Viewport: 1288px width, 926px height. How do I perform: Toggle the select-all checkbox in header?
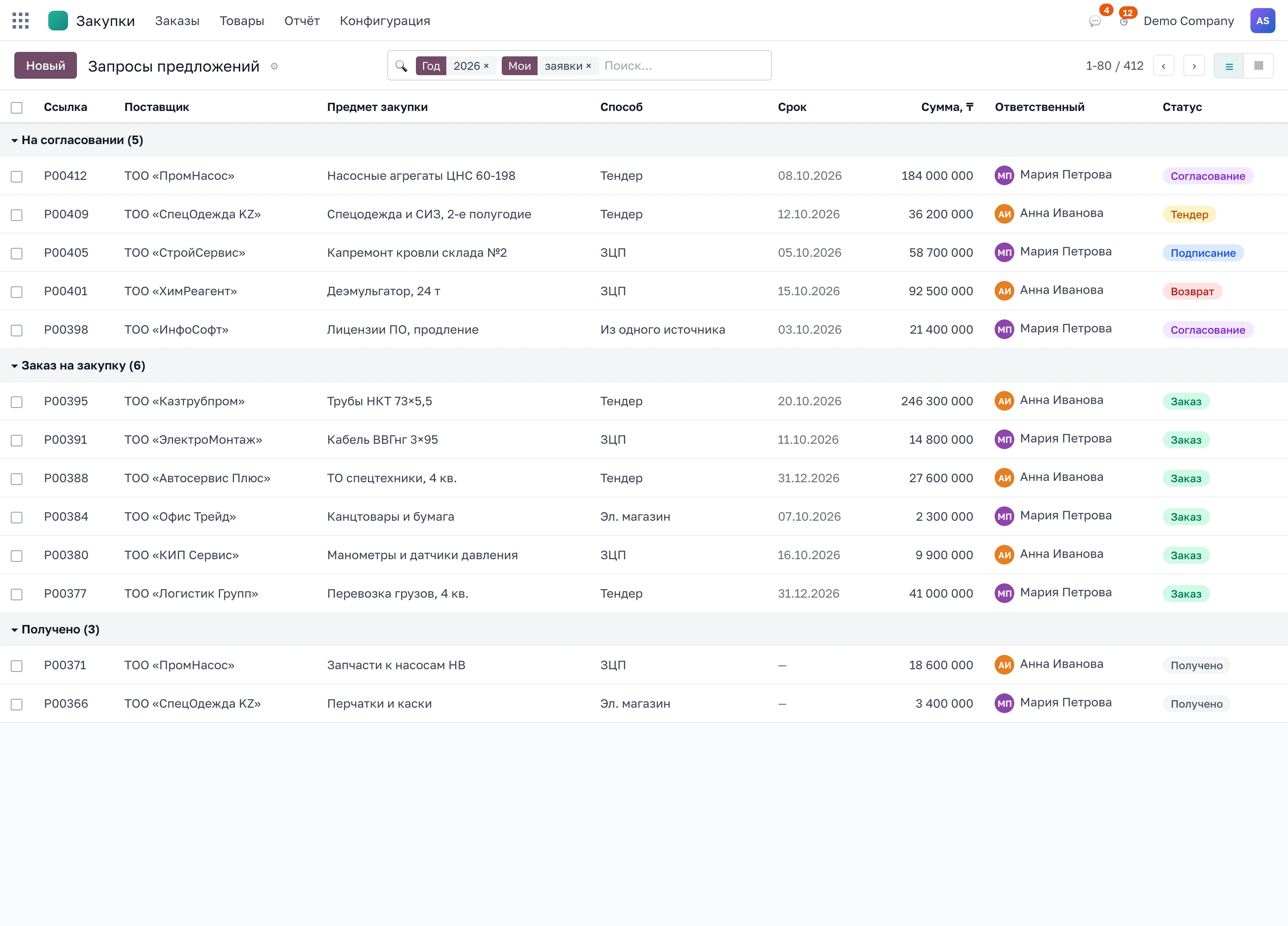tap(17, 107)
